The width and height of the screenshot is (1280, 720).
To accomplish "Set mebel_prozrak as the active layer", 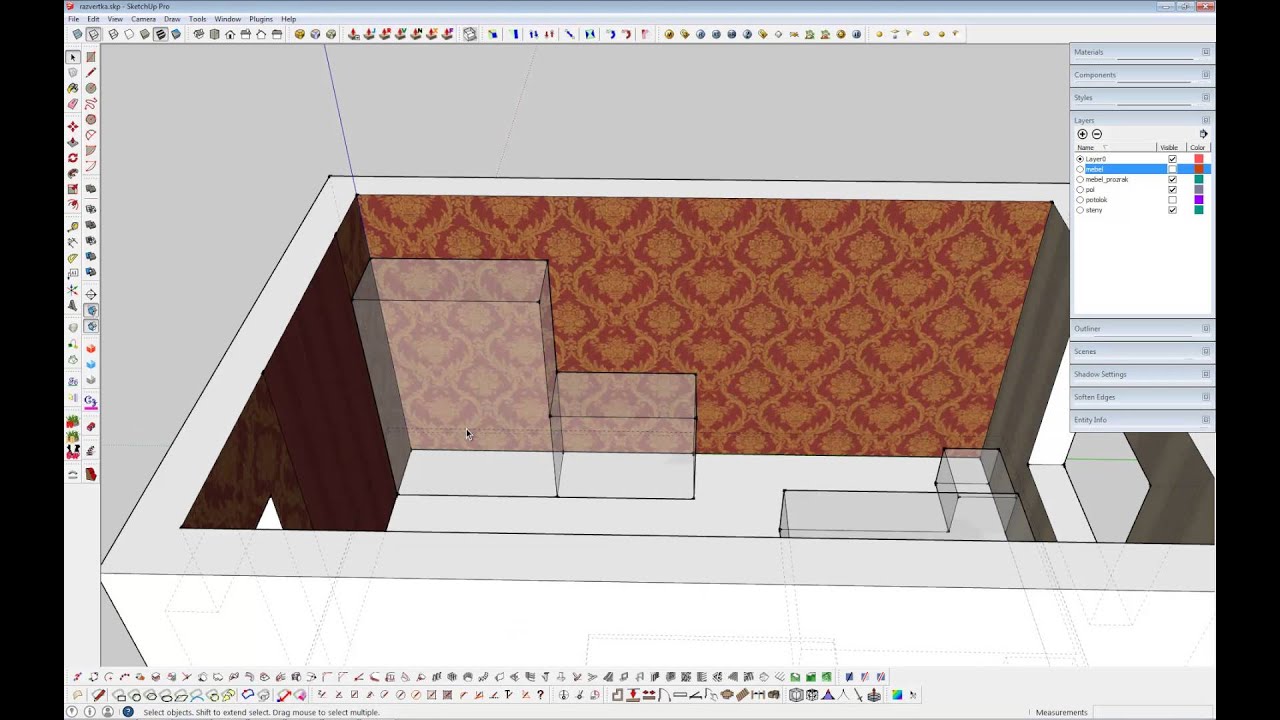I will click(1080, 179).
